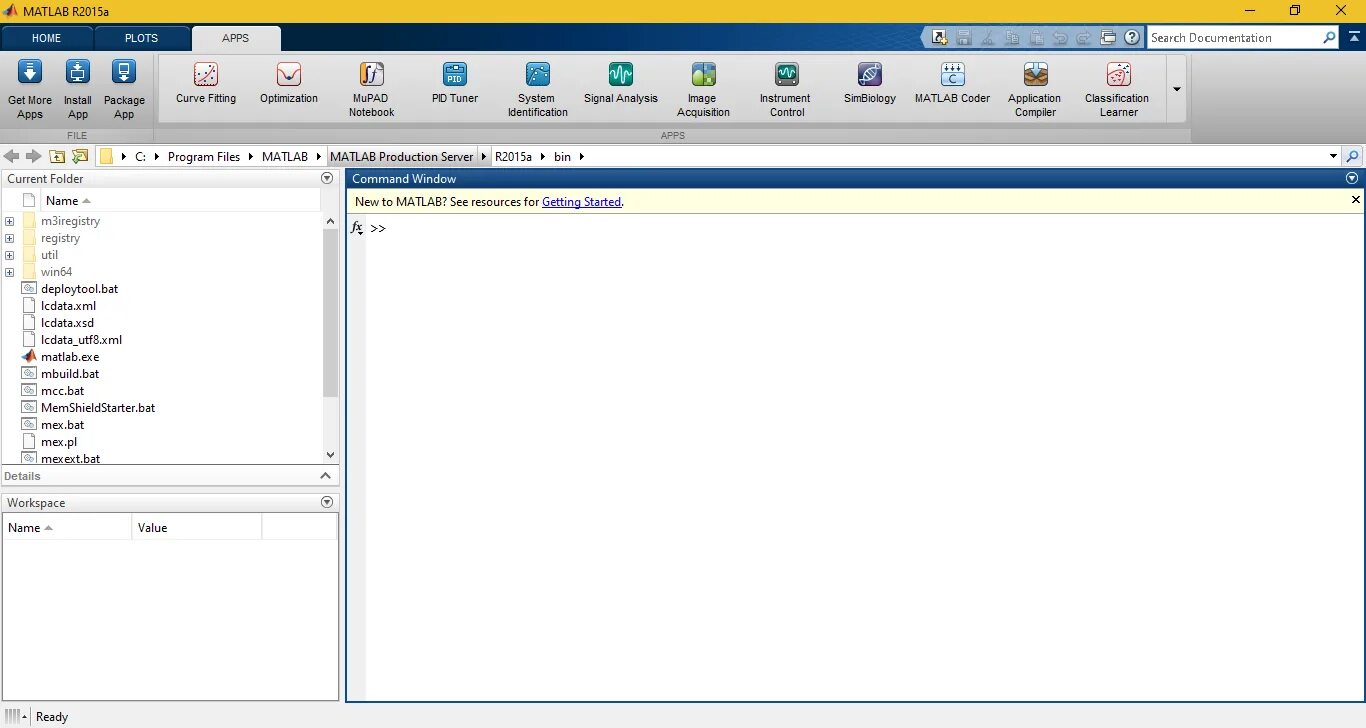Screen dimensions: 1366x728
Task: Click the Paste icon in quick access toolbar
Action: point(1036,38)
